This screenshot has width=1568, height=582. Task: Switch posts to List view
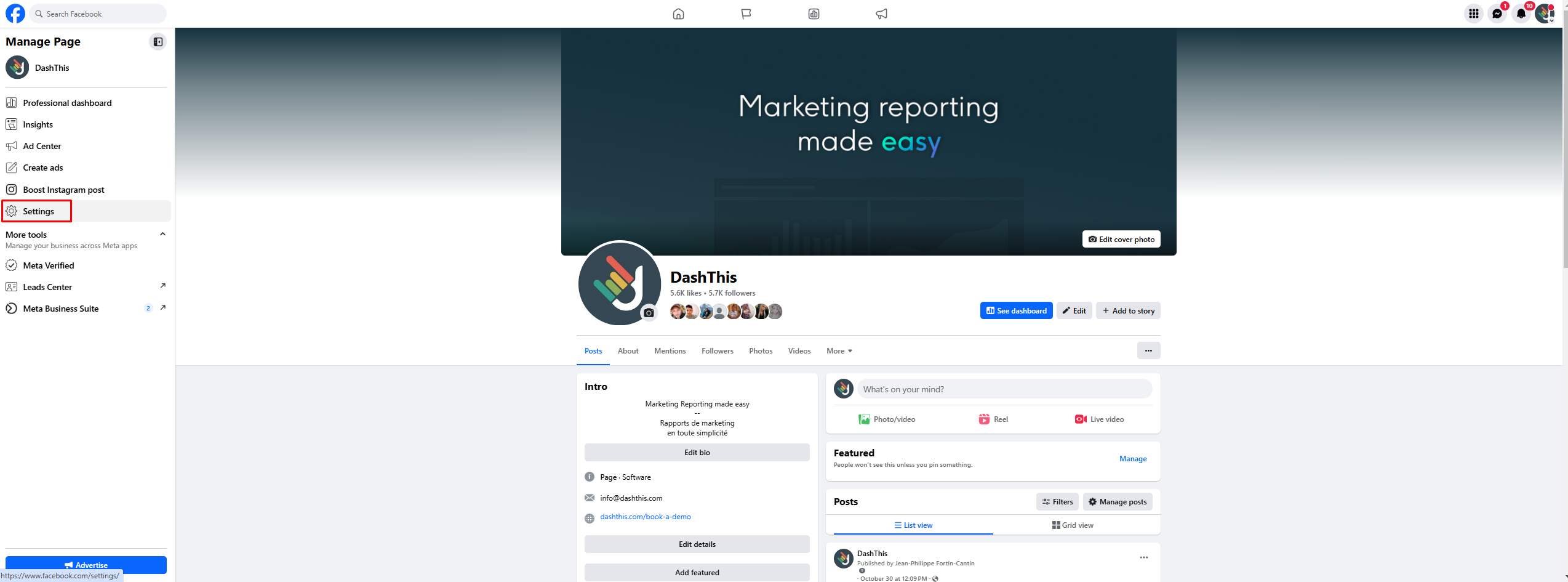point(913,525)
